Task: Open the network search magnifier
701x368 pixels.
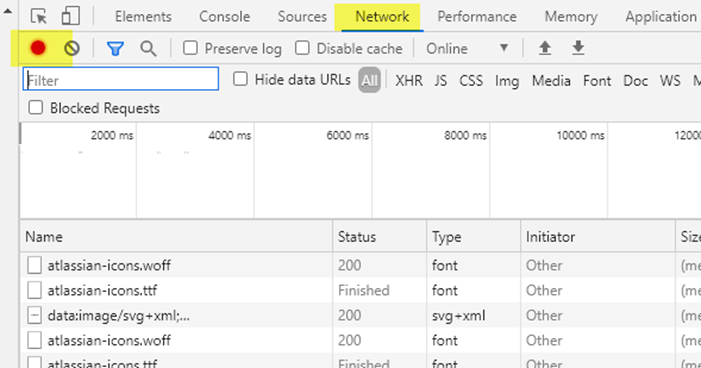Action: click(148, 48)
